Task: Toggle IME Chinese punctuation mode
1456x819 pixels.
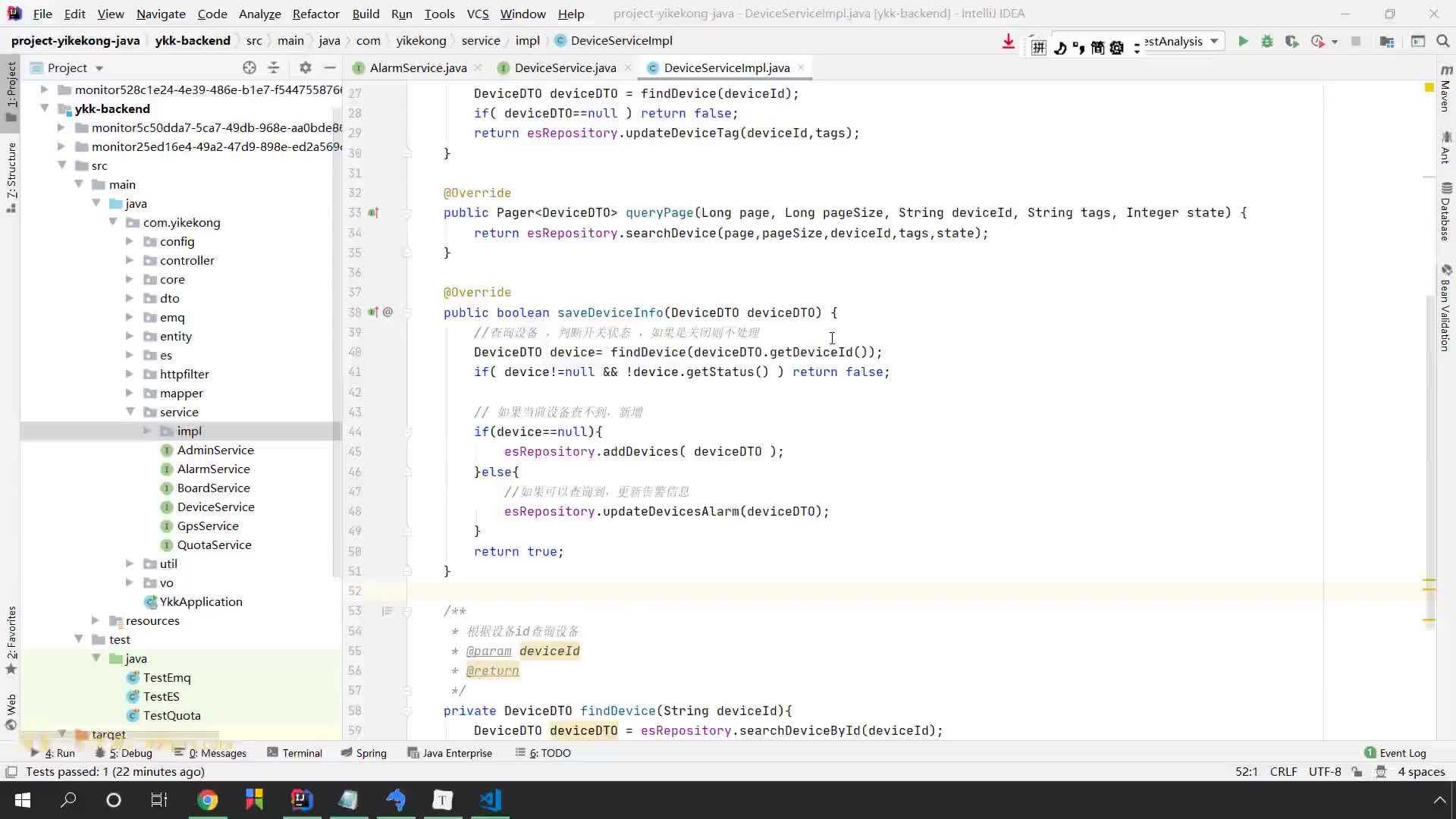Action: point(1078,48)
